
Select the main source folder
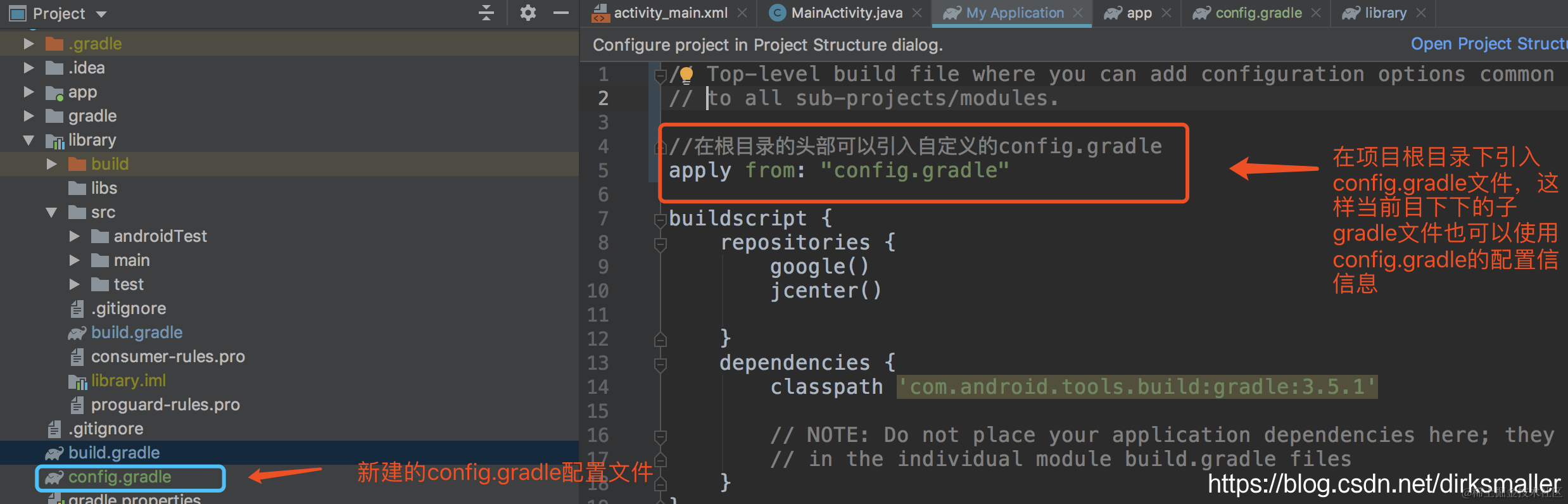[x=132, y=260]
